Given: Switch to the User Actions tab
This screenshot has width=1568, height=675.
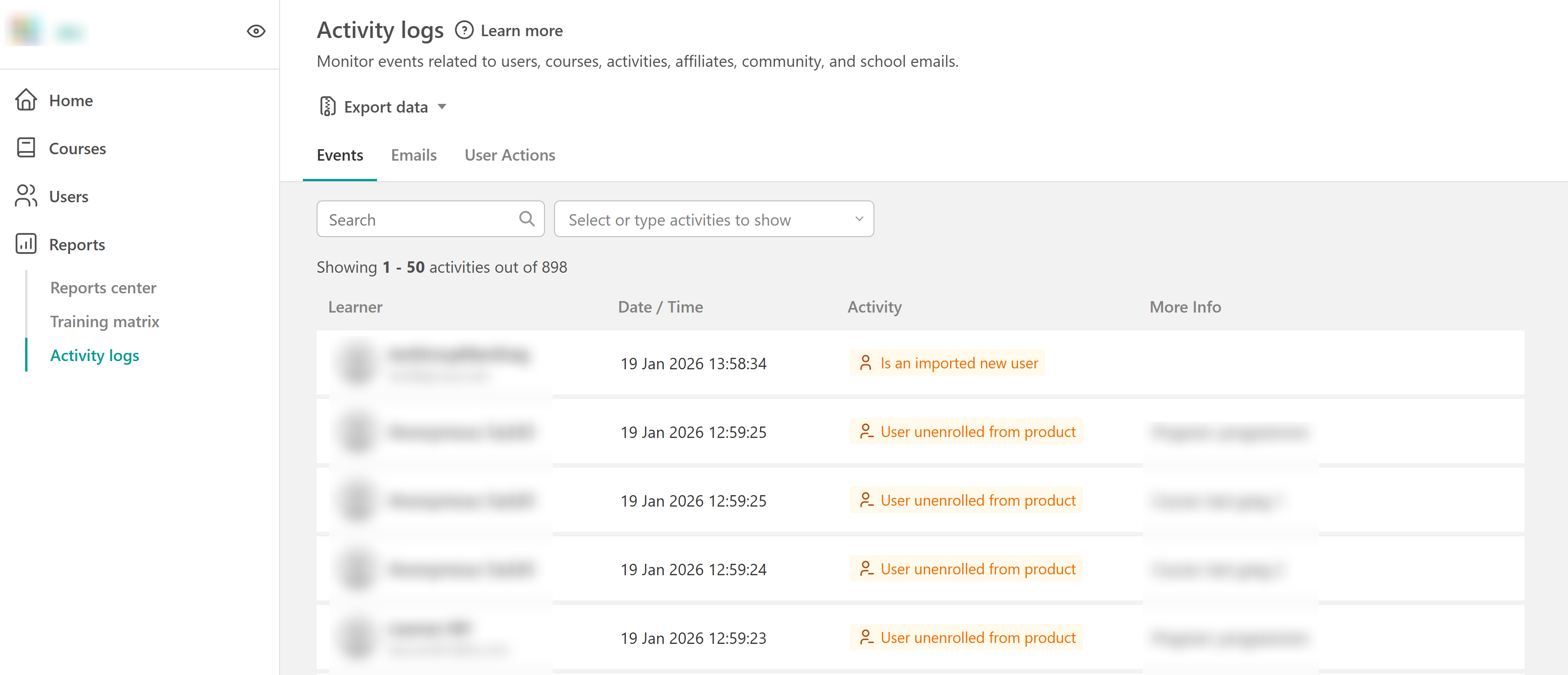Looking at the screenshot, I should tap(510, 155).
